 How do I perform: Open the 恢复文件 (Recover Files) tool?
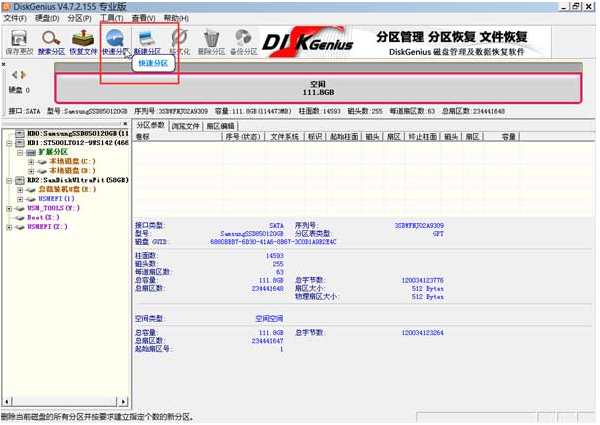pyautogui.click(x=83, y=40)
